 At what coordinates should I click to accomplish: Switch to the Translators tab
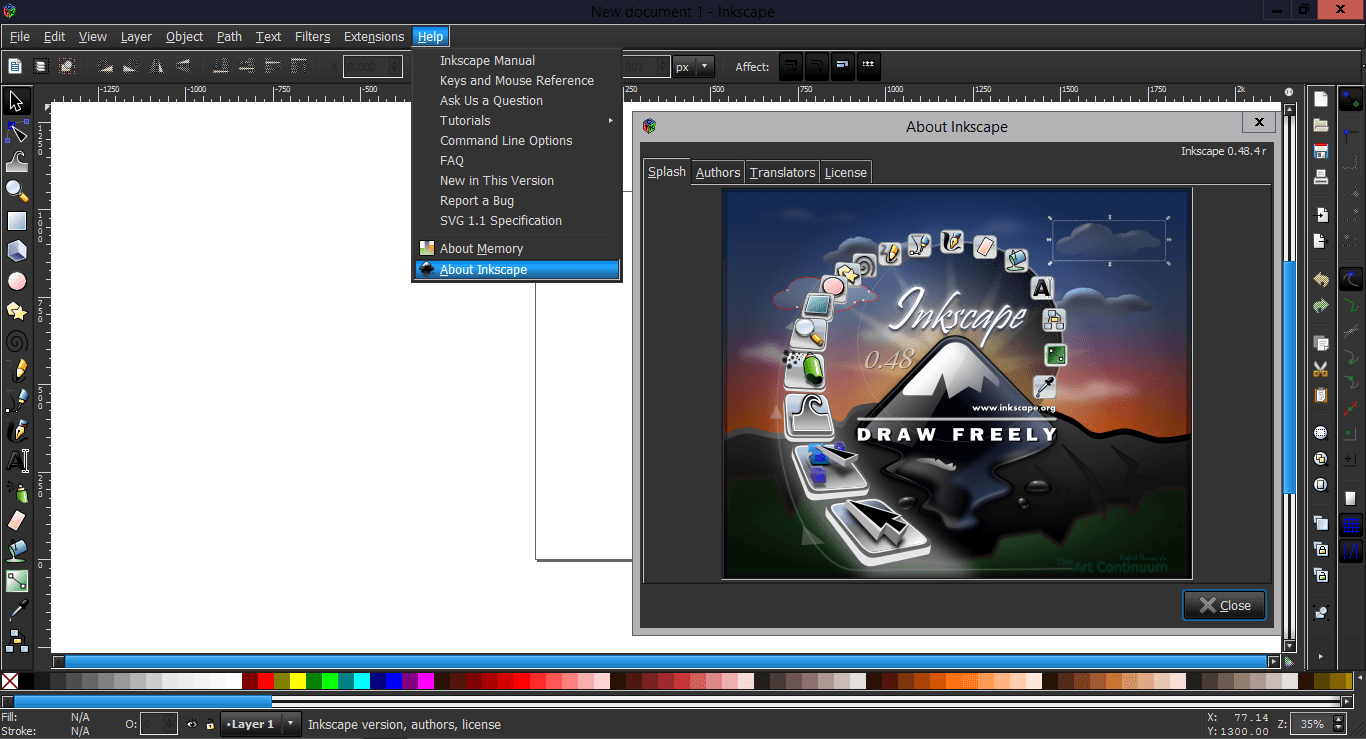[782, 172]
